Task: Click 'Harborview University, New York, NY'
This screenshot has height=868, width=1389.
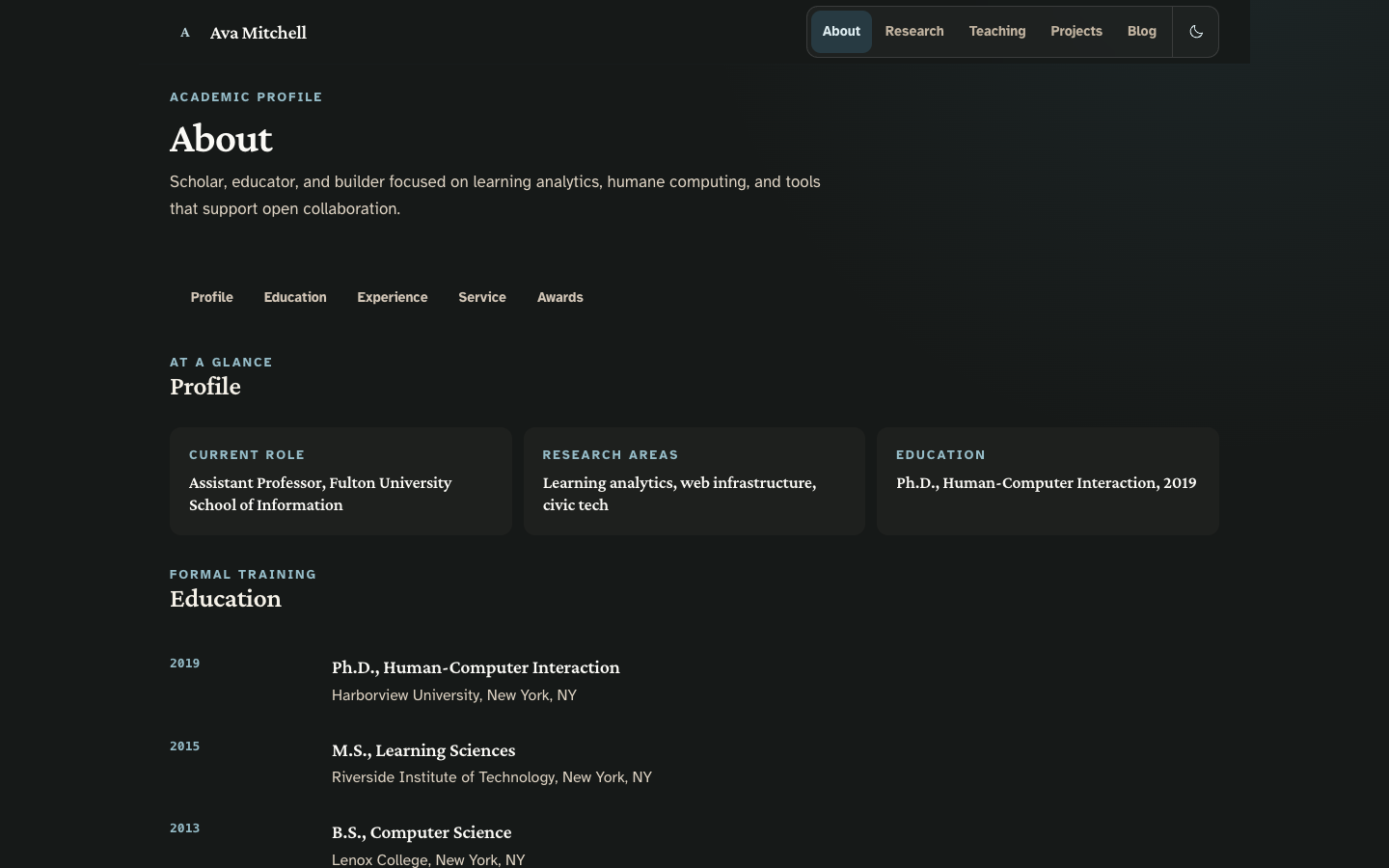Action: coord(454,695)
